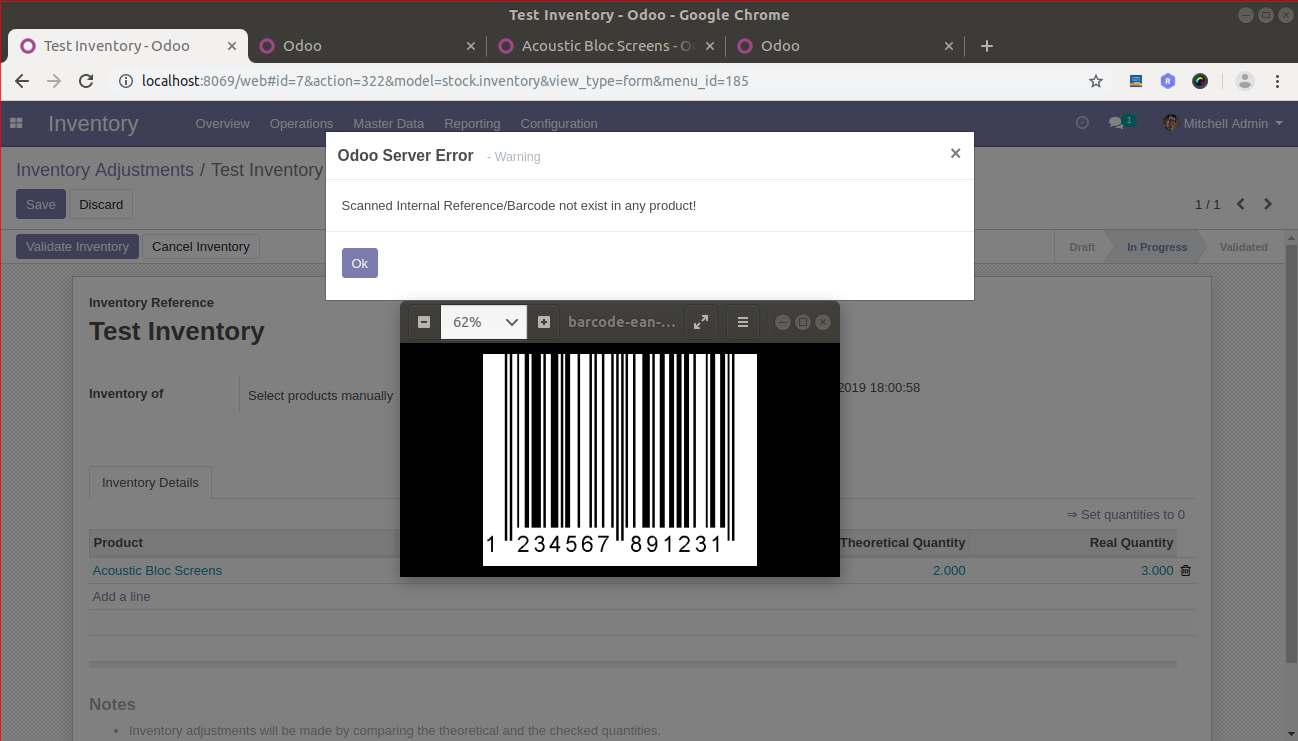This screenshot has width=1298, height=741.
Task: Click Select products manually value
Action: coord(320,396)
